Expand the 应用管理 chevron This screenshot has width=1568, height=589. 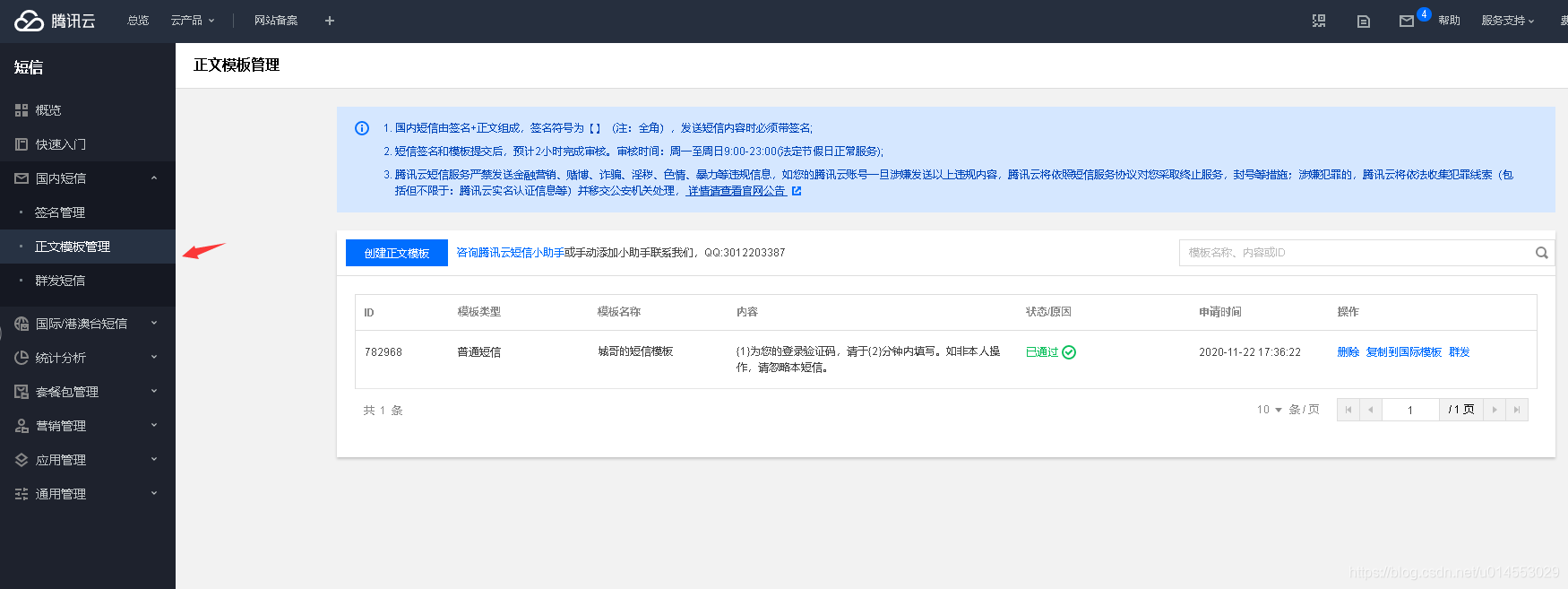(154, 460)
